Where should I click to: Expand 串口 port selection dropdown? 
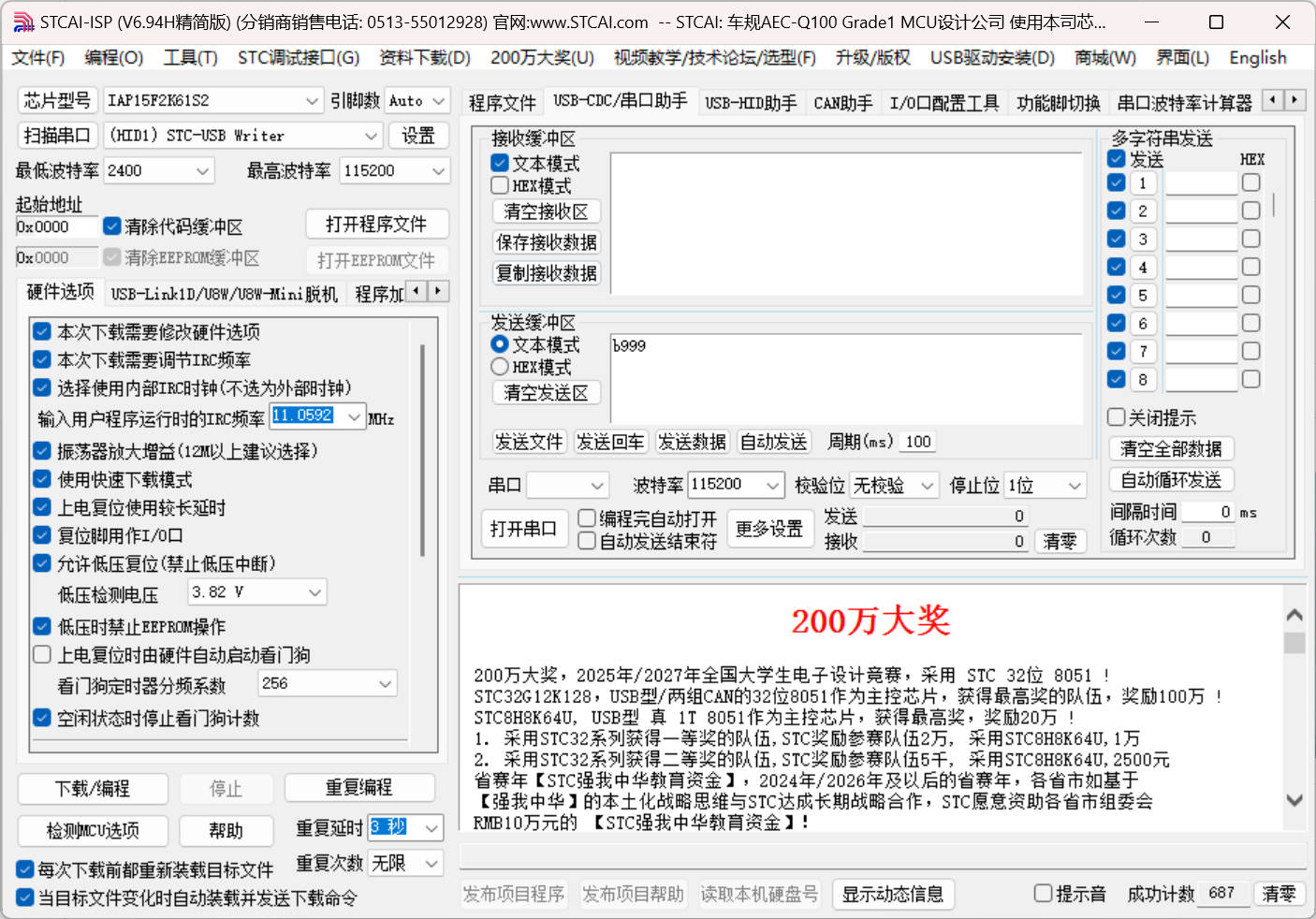tap(597, 485)
